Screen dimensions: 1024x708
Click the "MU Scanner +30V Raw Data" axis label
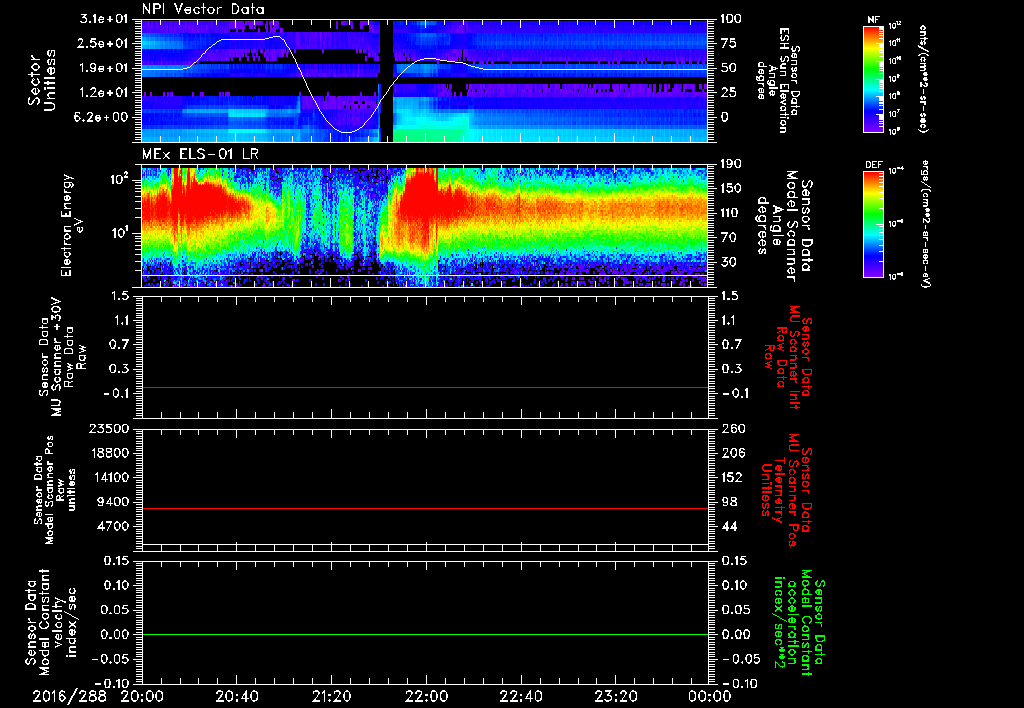[x=61, y=357]
